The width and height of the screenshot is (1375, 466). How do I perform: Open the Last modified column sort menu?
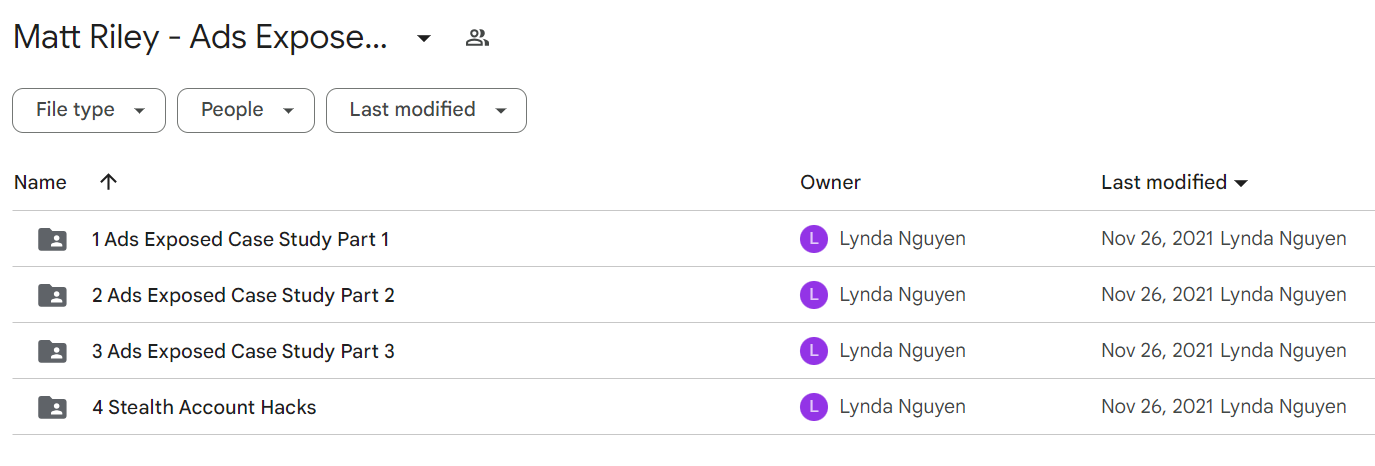pyautogui.click(x=1174, y=182)
